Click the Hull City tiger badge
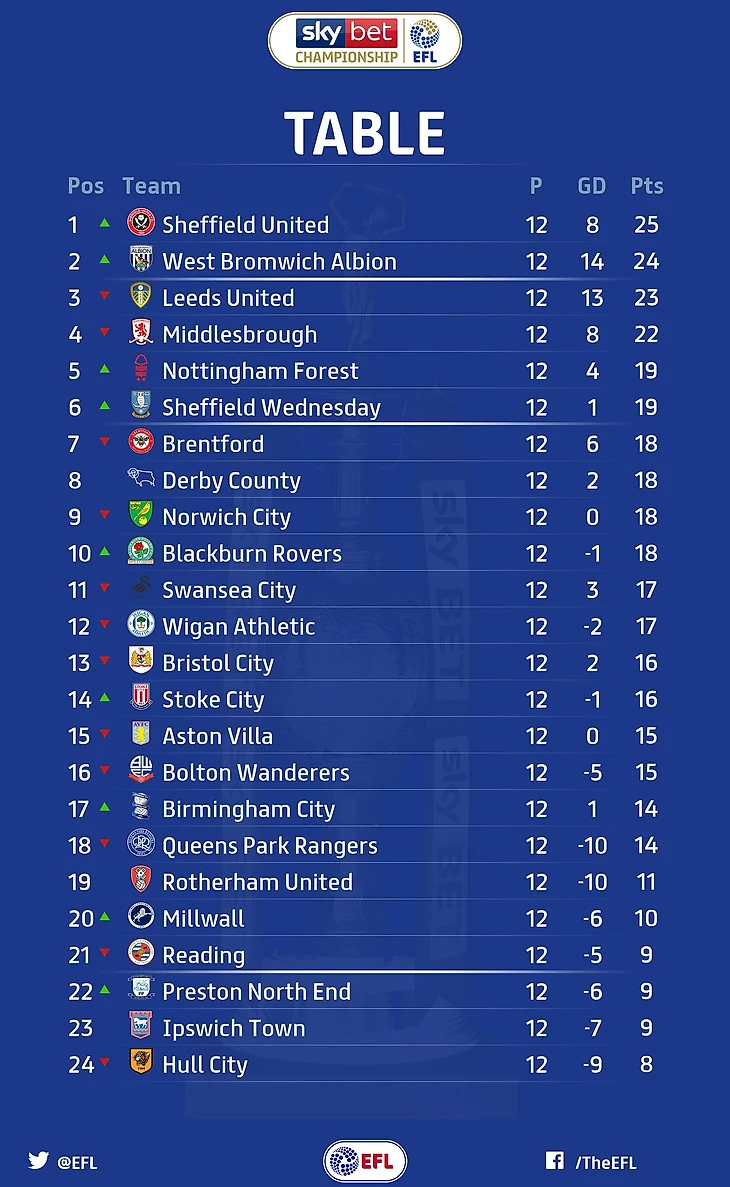730x1187 pixels. click(x=141, y=1061)
